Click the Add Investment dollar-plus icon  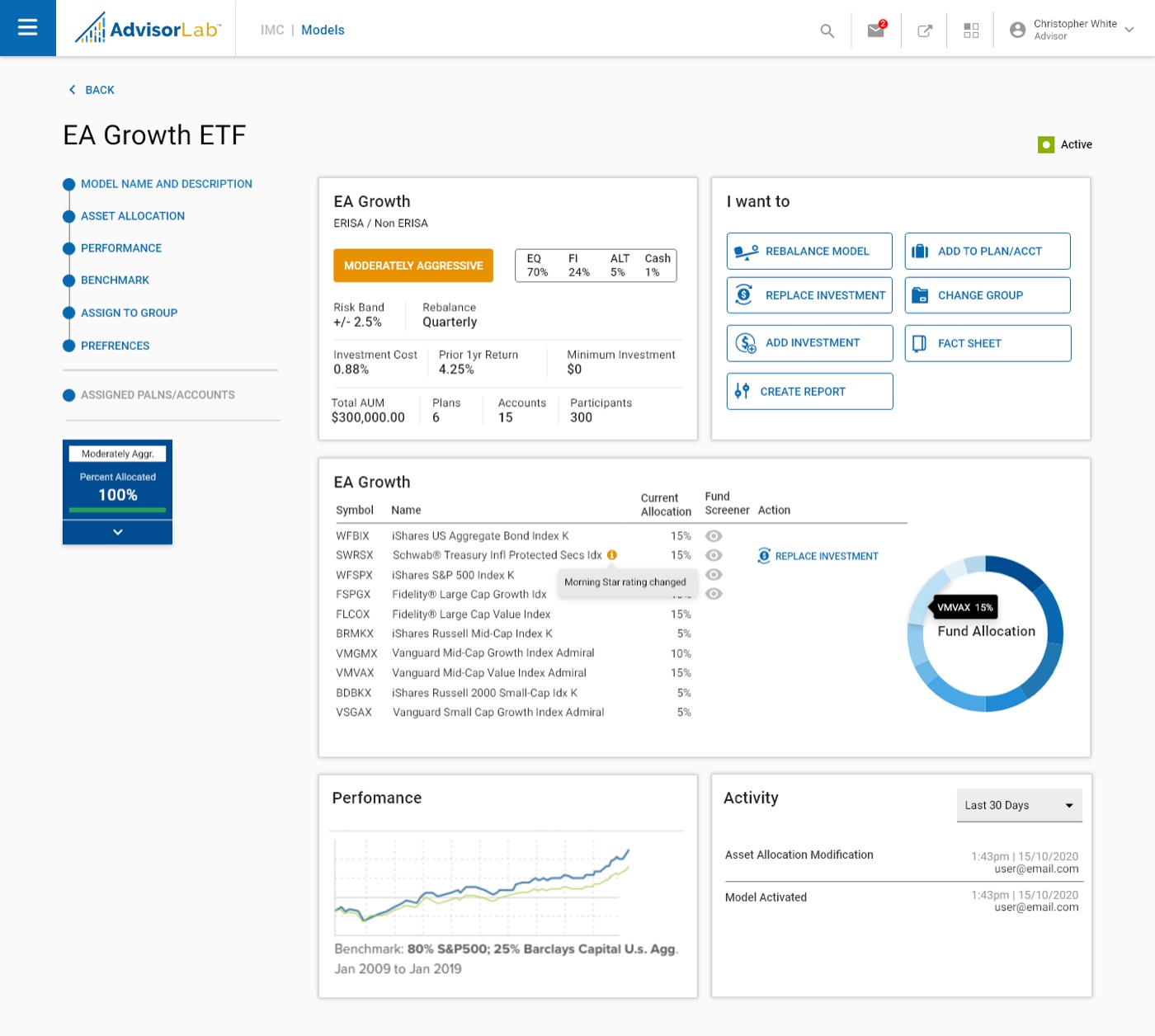coord(746,343)
